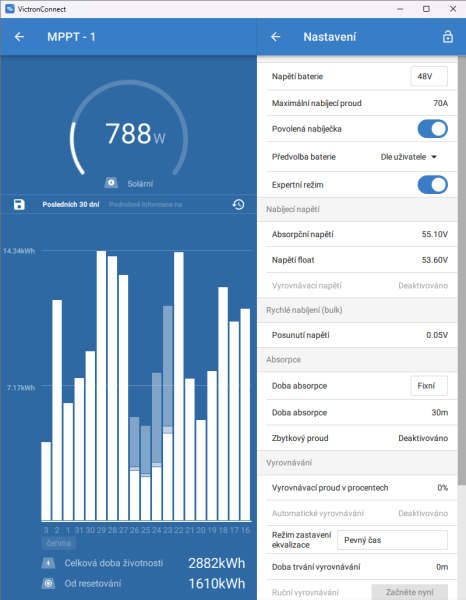Click the Začněte nyní button
Viewport: 466px width, 600px height.
click(x=409, y=592)
